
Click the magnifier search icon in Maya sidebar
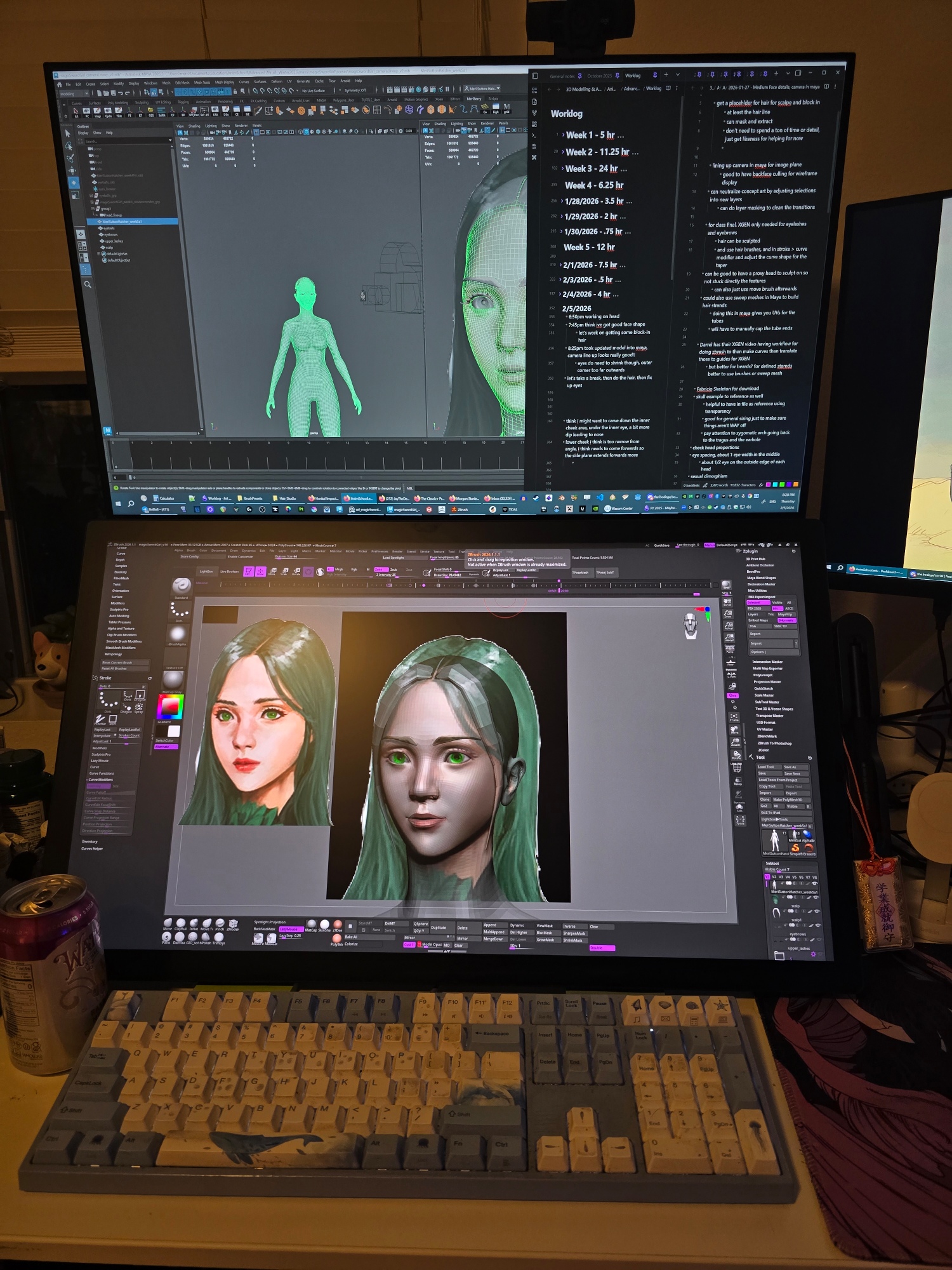pos(88,284)
